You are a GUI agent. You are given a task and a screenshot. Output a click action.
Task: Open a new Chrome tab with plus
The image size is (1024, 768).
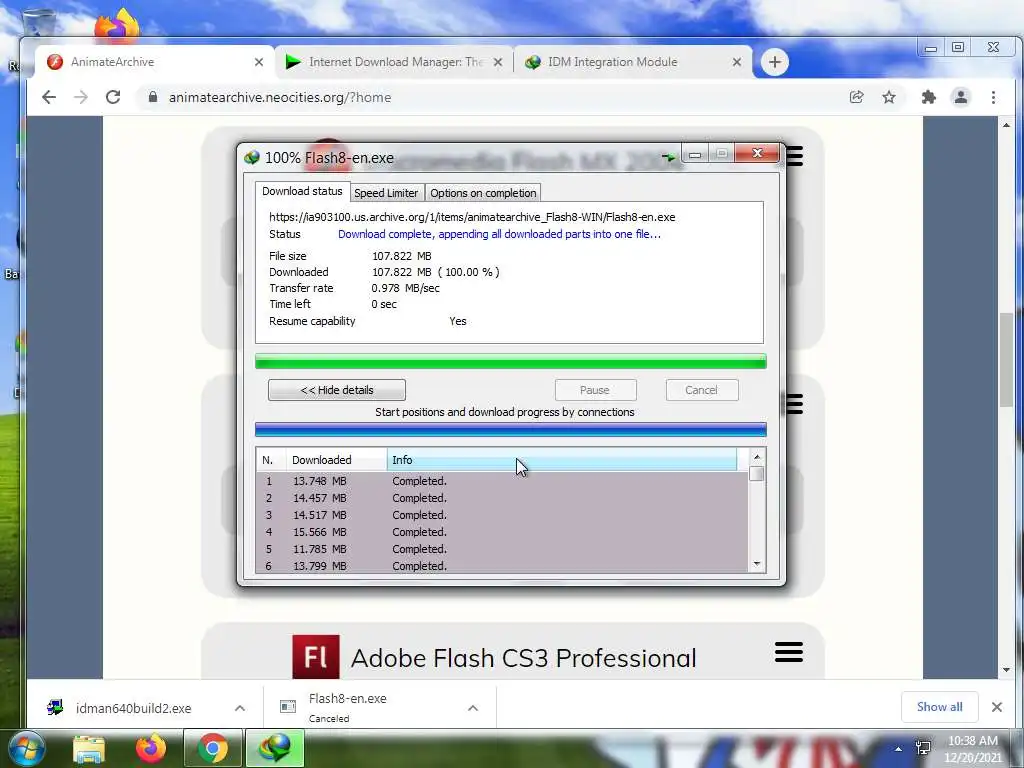(x=775, y=62)
